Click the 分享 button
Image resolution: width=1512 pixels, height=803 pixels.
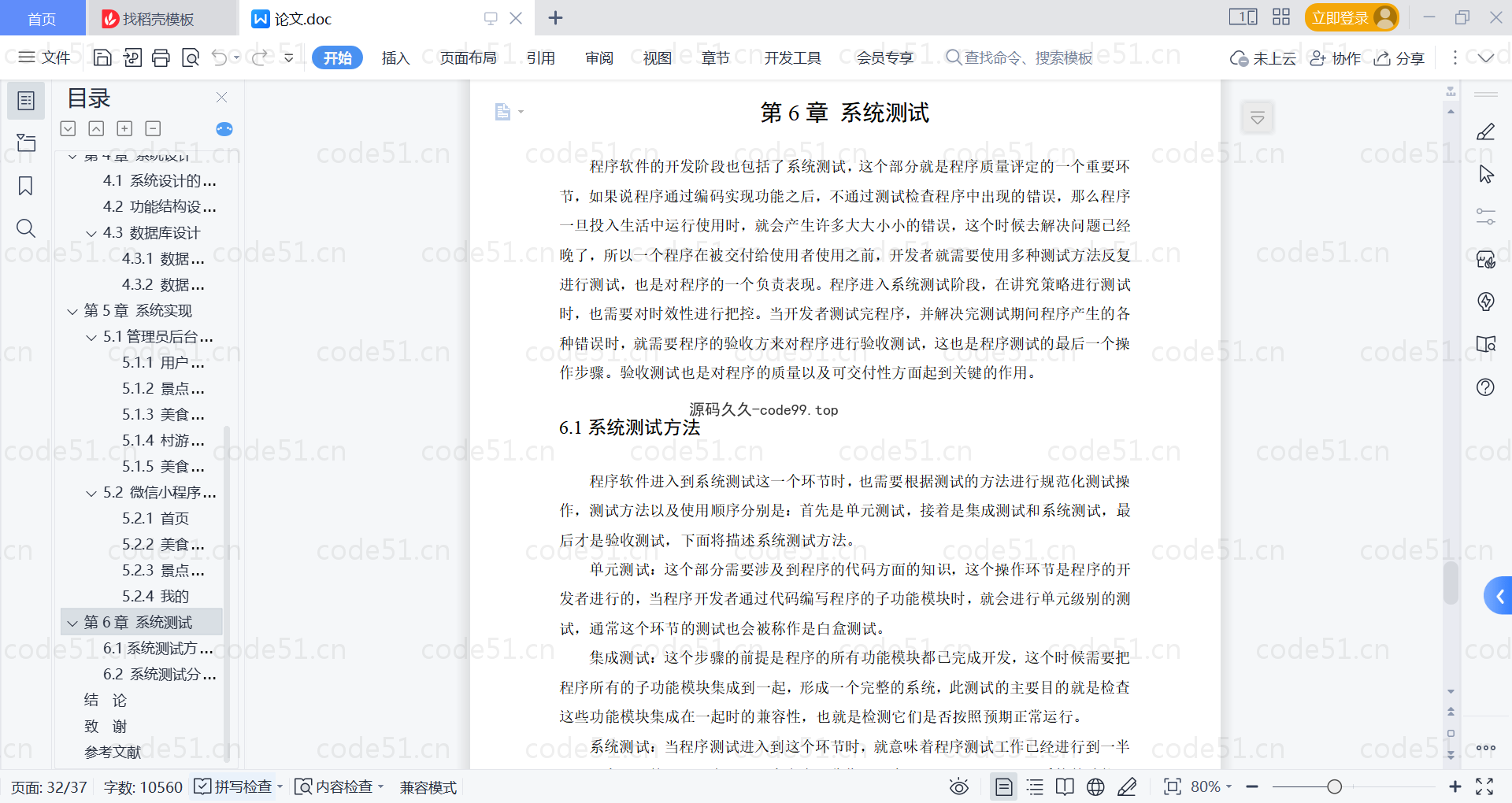click(x=1399, y=57)
